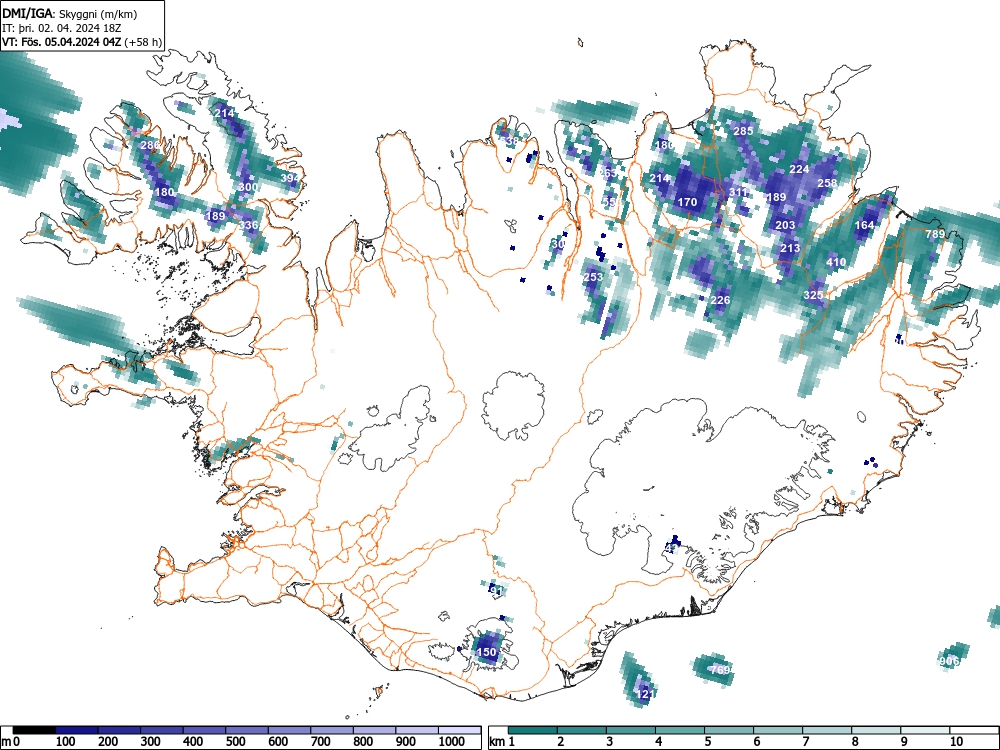Click the legend tick label '500'
This screenshot has width=1000, height=750.
pyautogui.click(x=235, y=742)
